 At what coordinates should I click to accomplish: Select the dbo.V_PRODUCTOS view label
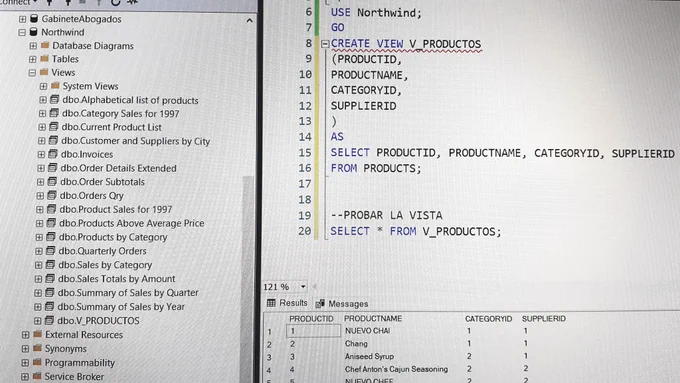98,321
